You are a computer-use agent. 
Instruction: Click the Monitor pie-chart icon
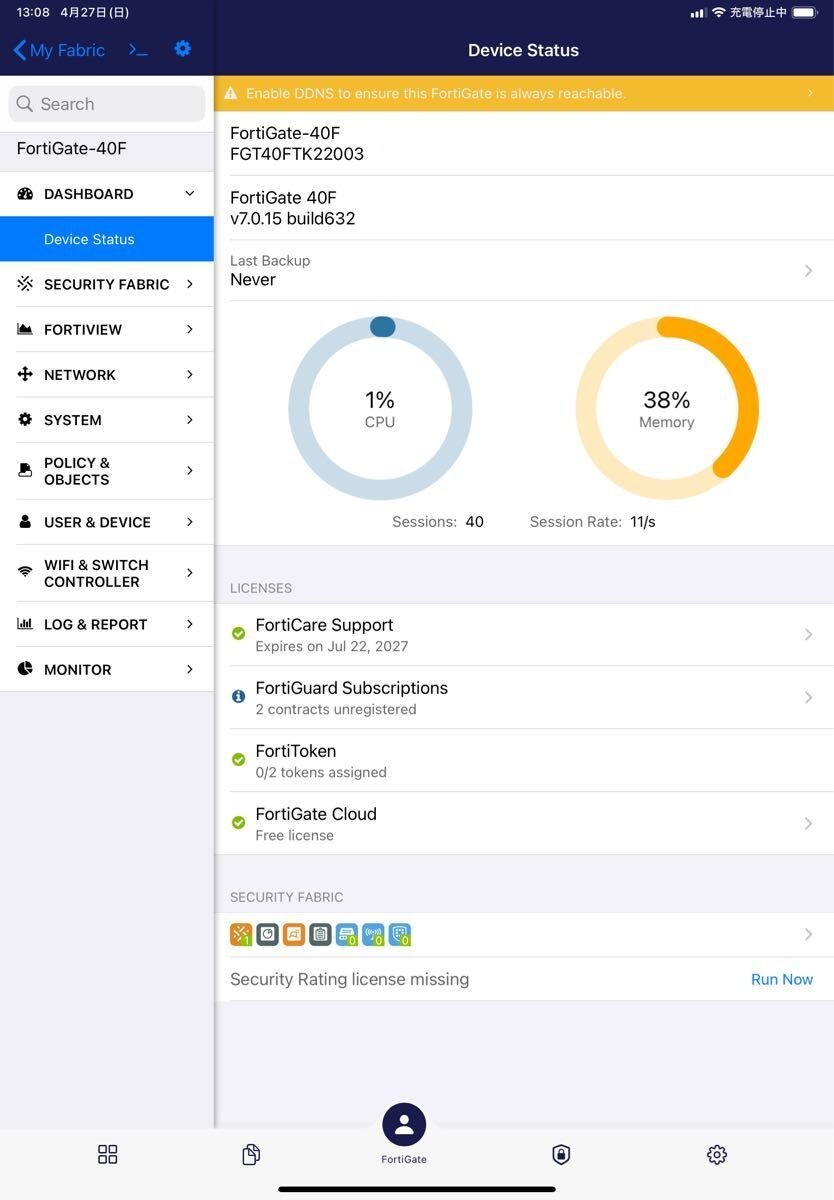point(26,669)
